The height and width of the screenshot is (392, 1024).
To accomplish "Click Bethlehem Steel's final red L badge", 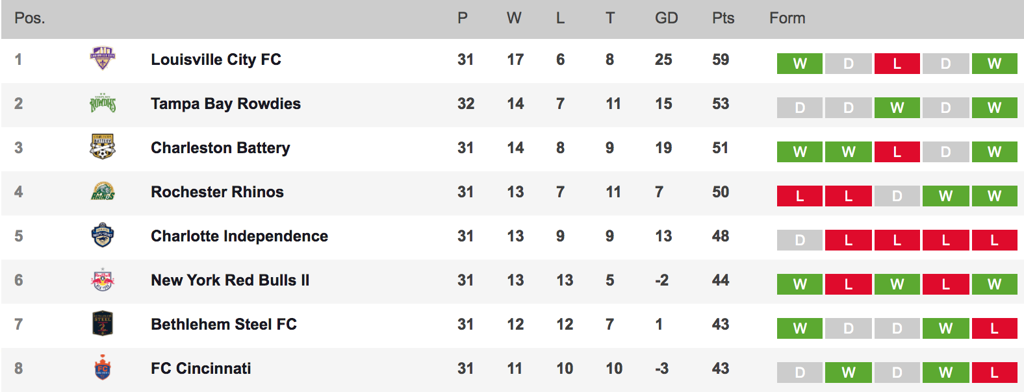I will click(994, 329).
